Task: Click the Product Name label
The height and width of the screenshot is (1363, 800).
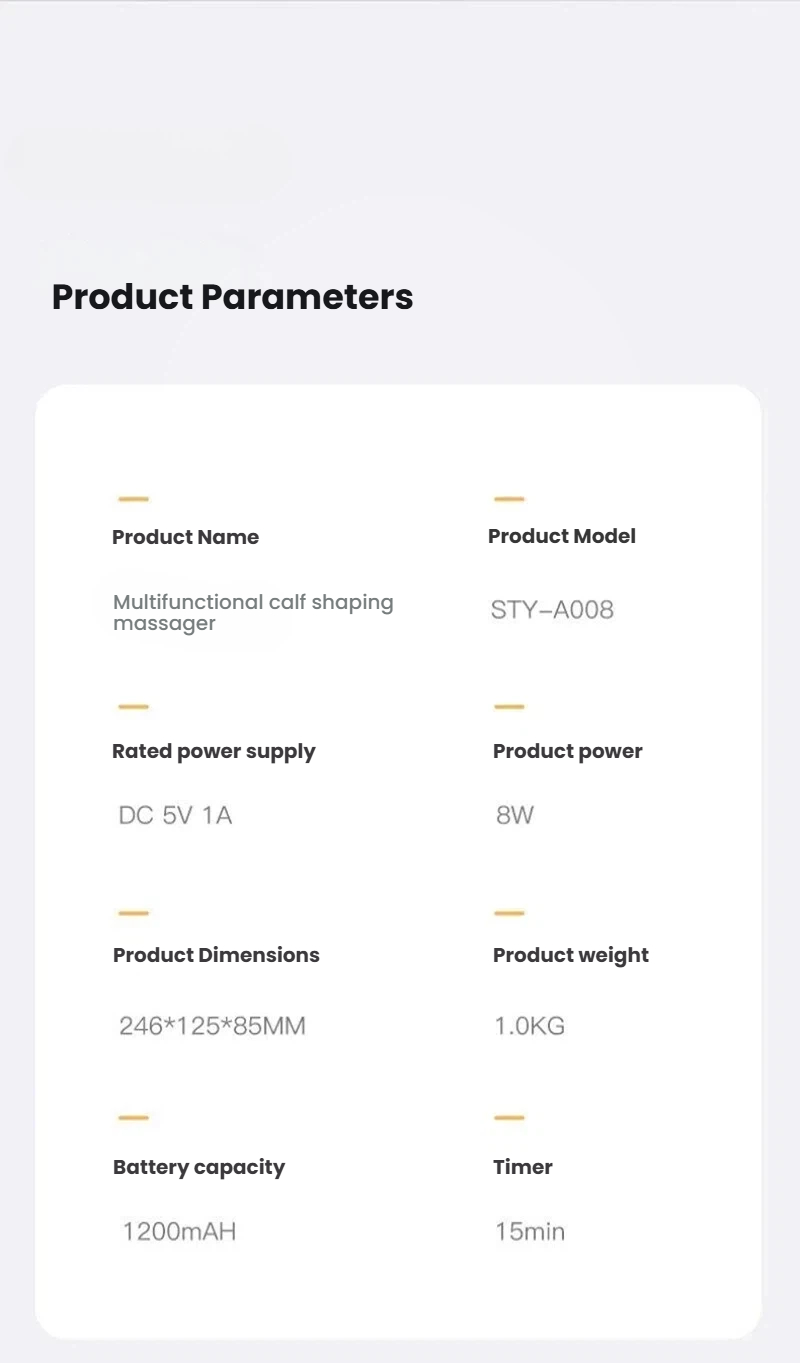Action: pos(185,537)
